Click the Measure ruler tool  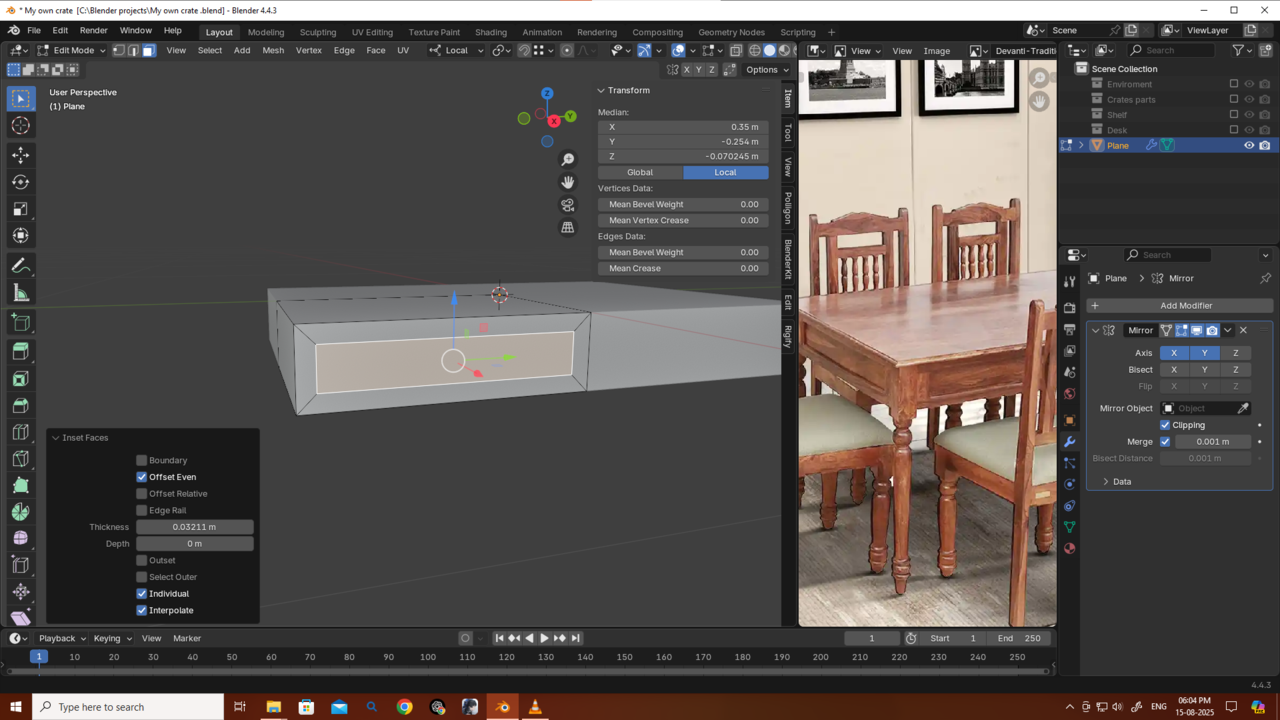pyautogui.click(x=20, y=293)
